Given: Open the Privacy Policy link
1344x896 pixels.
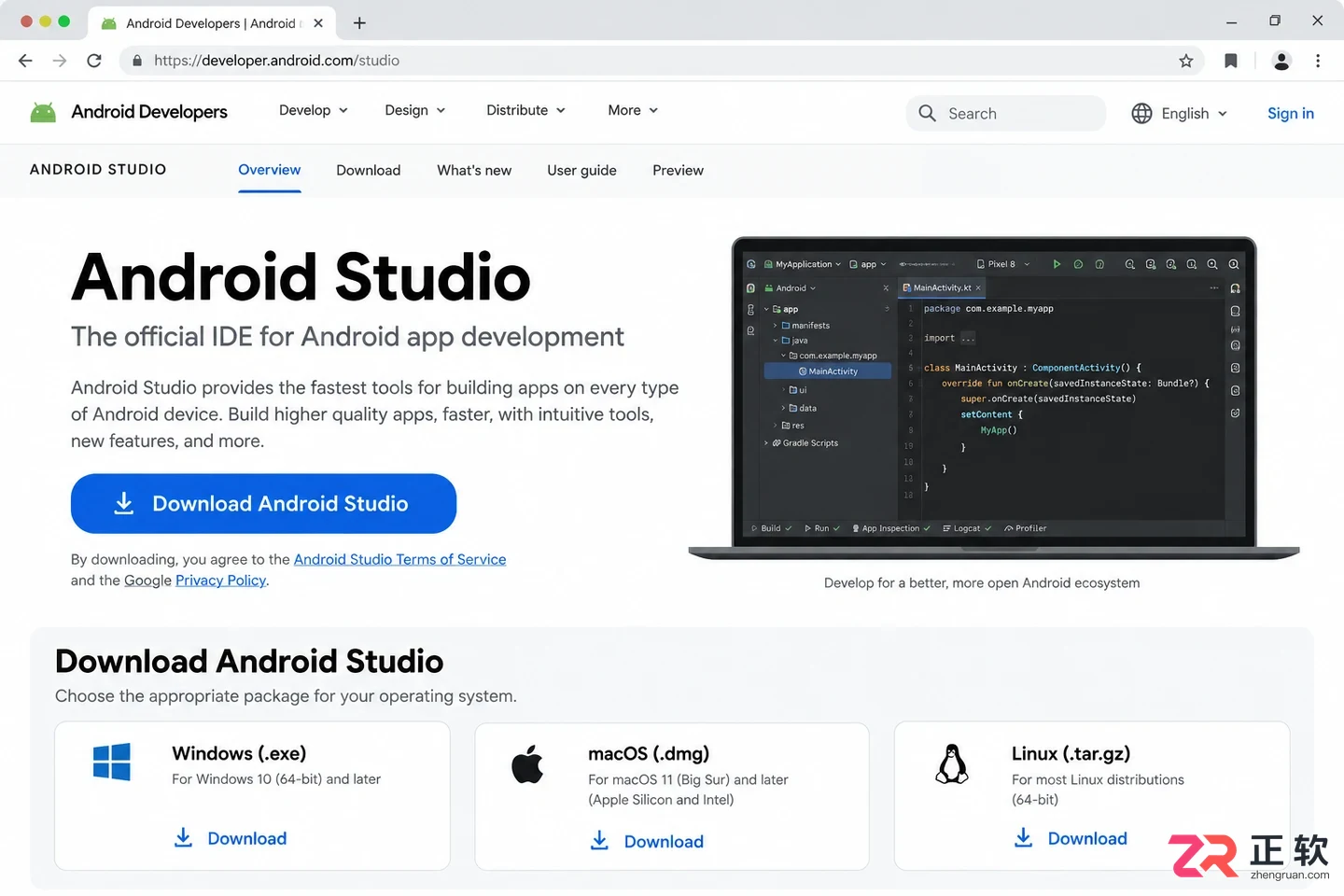Looking at the screenshot, I should coord(221,580).
